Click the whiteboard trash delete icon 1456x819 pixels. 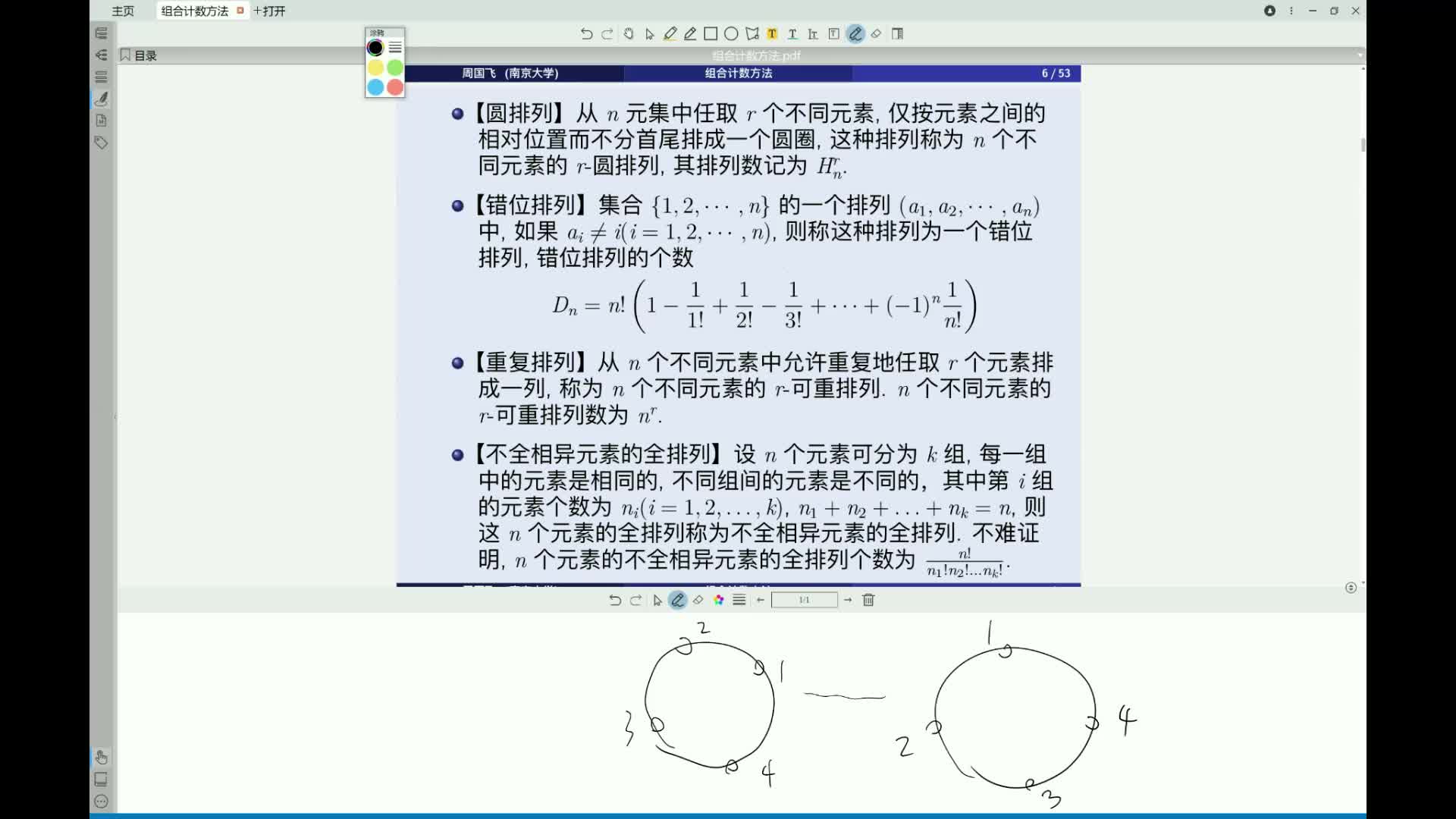click(868, 600)
